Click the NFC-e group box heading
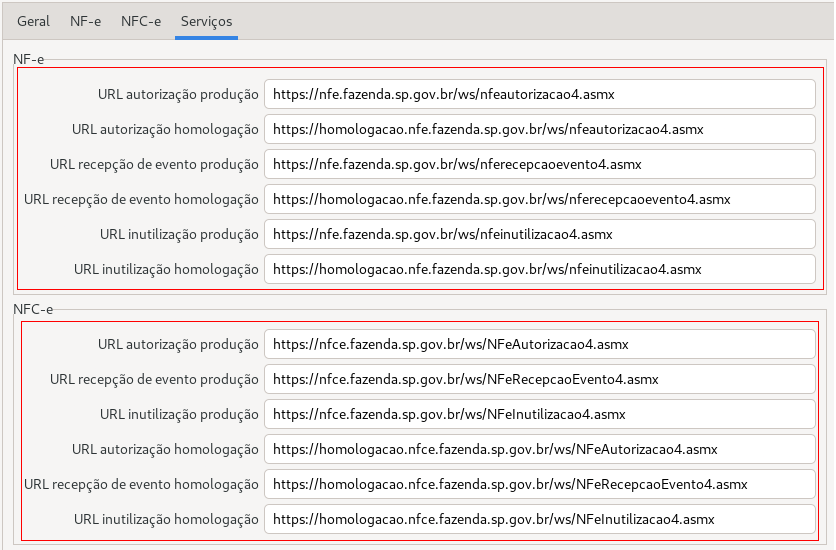 [33, 309]
